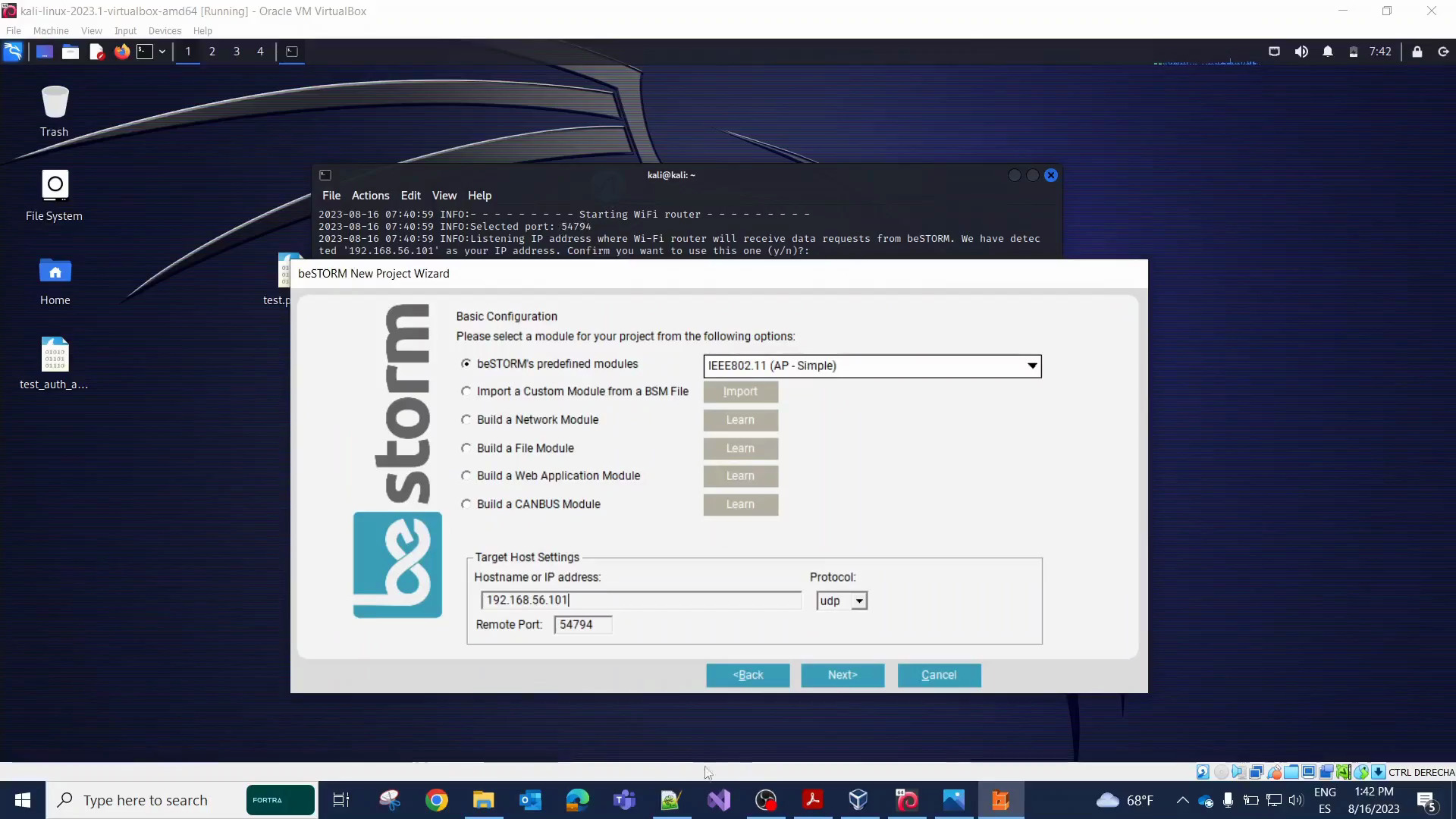Click the lock screen icon in Kali panel
This screenshot has height=819, width=1456.
click(x=1417, y=52)
